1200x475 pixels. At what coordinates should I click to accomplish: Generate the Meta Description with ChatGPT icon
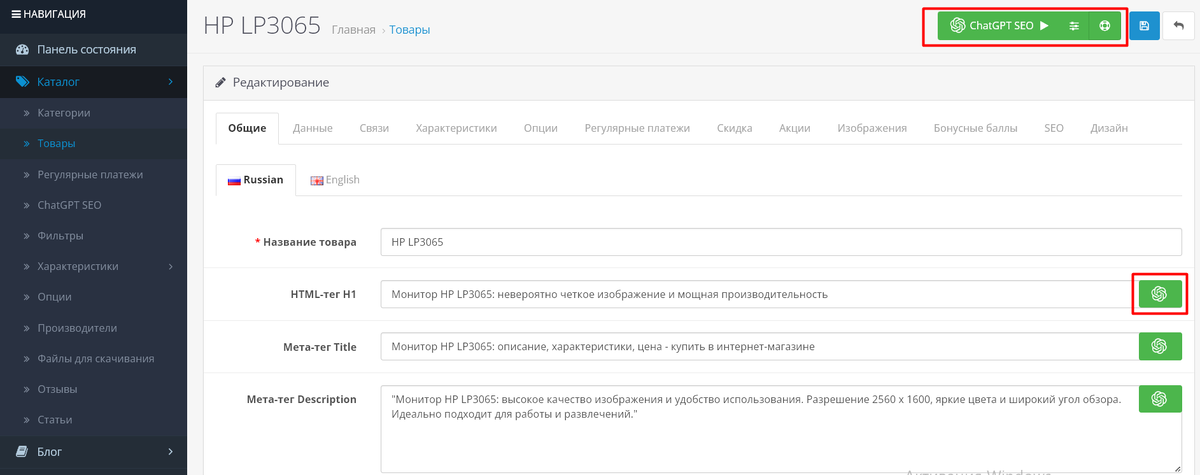pyautogui.click(x=1160, y=399)
